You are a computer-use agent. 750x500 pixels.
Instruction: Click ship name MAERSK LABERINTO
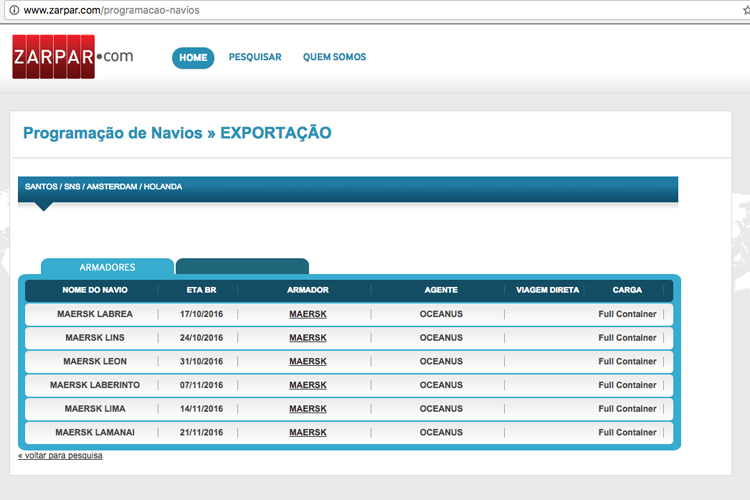[95, 385]
